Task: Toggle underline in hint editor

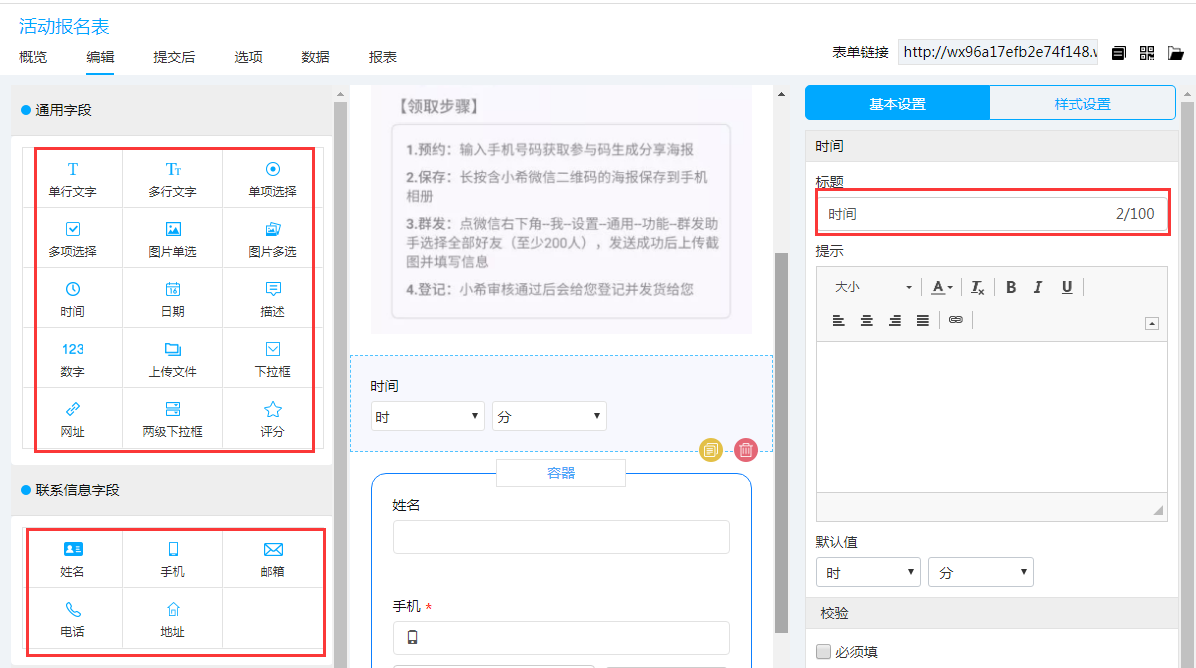Action: (x=1066, y=287)
